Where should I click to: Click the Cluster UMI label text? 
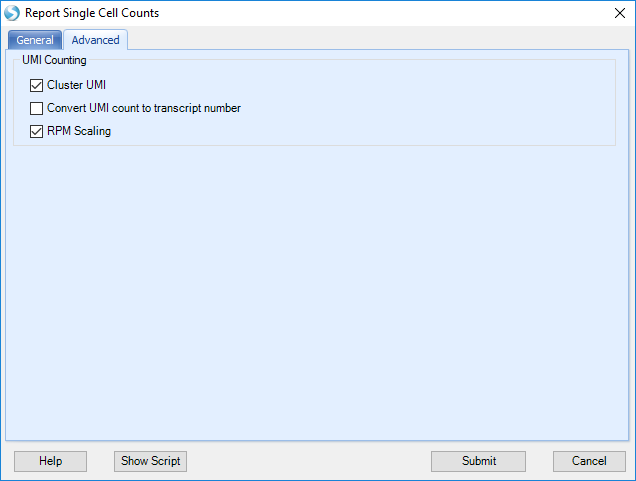[76, 85]
